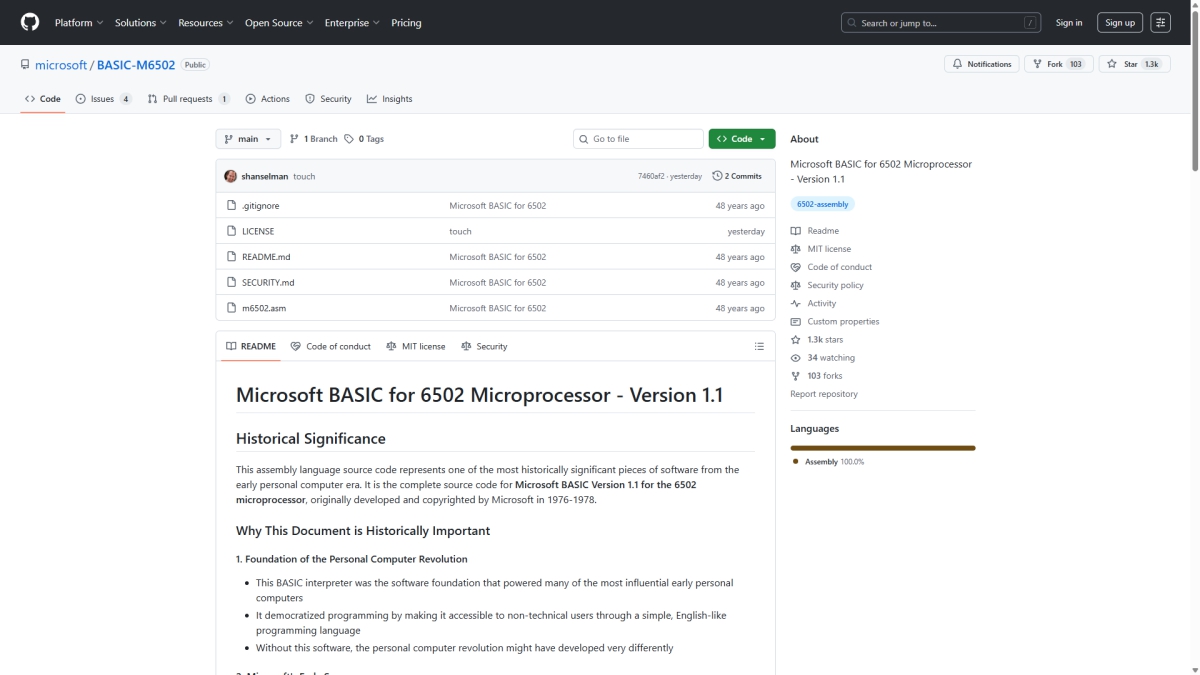Click the Assembly 100.0% language label
Viewport: 1200px width, 675px height.
coord(829,462)
